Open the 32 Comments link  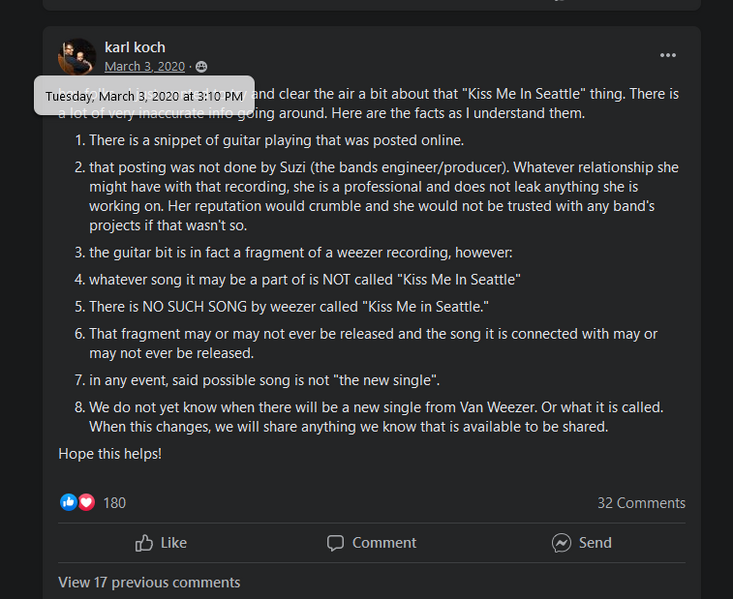[641, 503]
